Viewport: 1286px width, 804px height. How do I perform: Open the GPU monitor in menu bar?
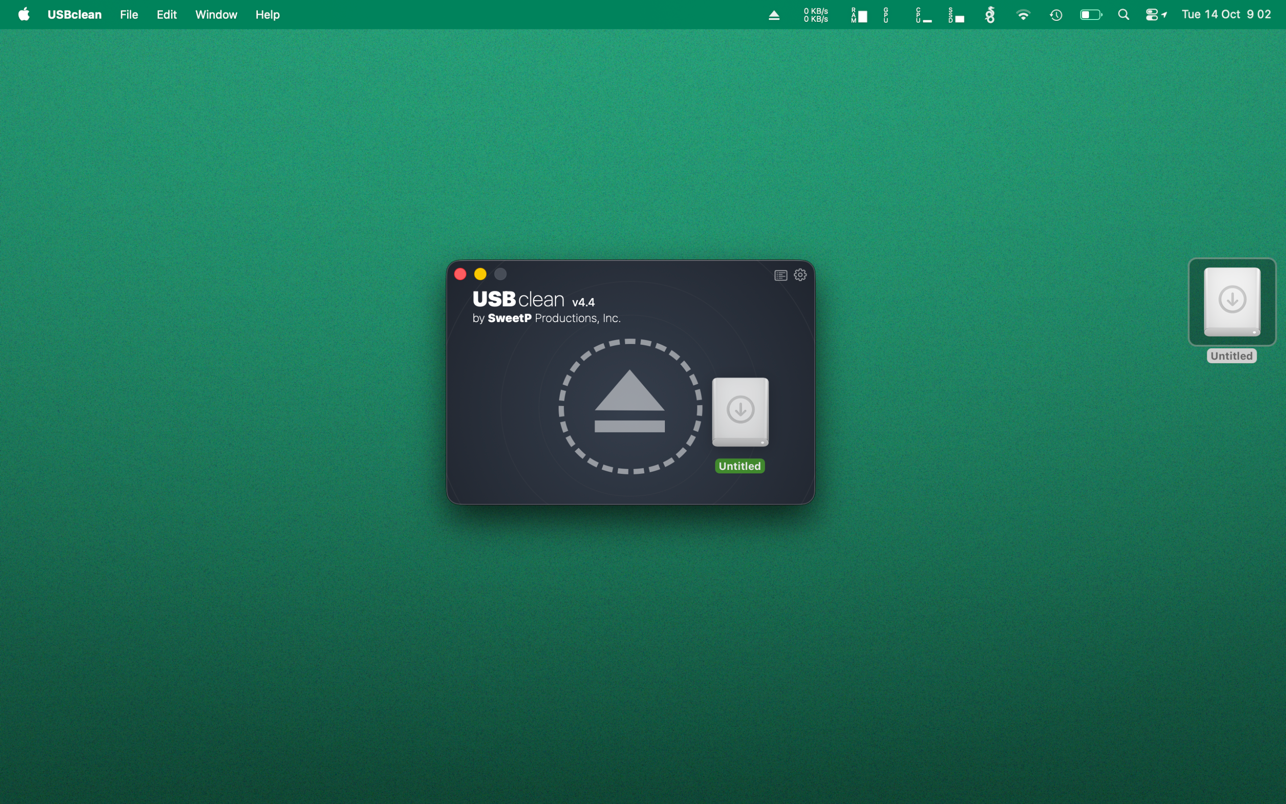pos(886,15)
